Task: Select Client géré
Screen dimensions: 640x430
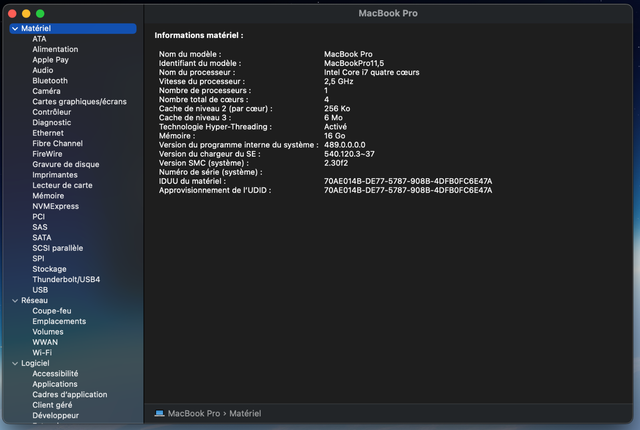Action: click(52, 406)
